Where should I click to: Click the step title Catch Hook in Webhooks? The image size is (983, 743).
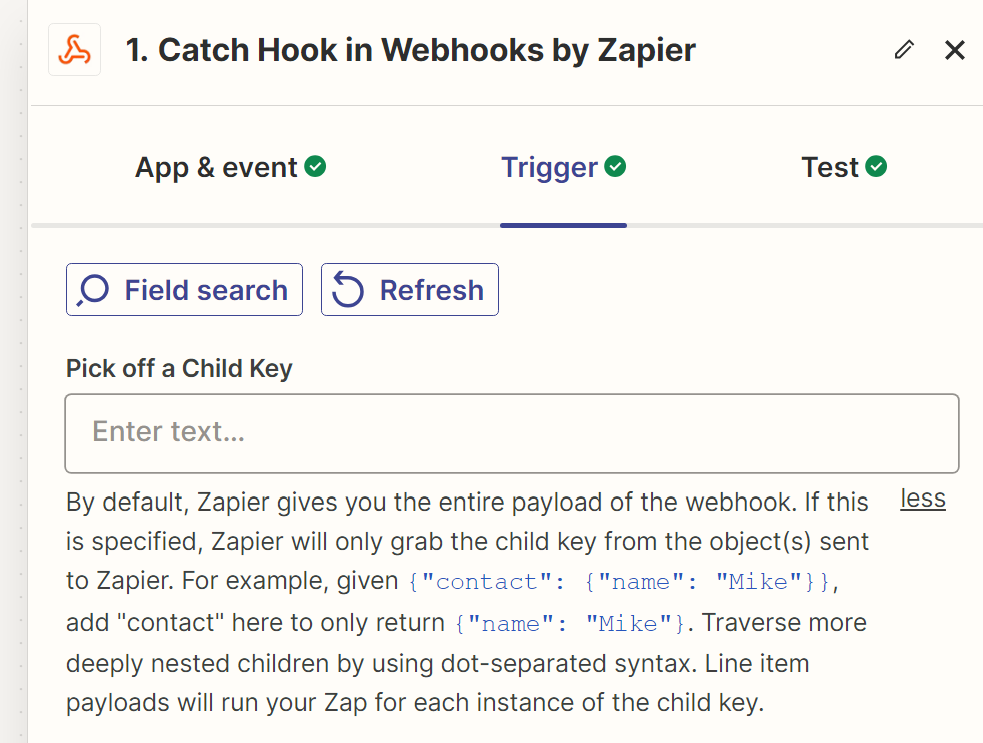point(410,50)
